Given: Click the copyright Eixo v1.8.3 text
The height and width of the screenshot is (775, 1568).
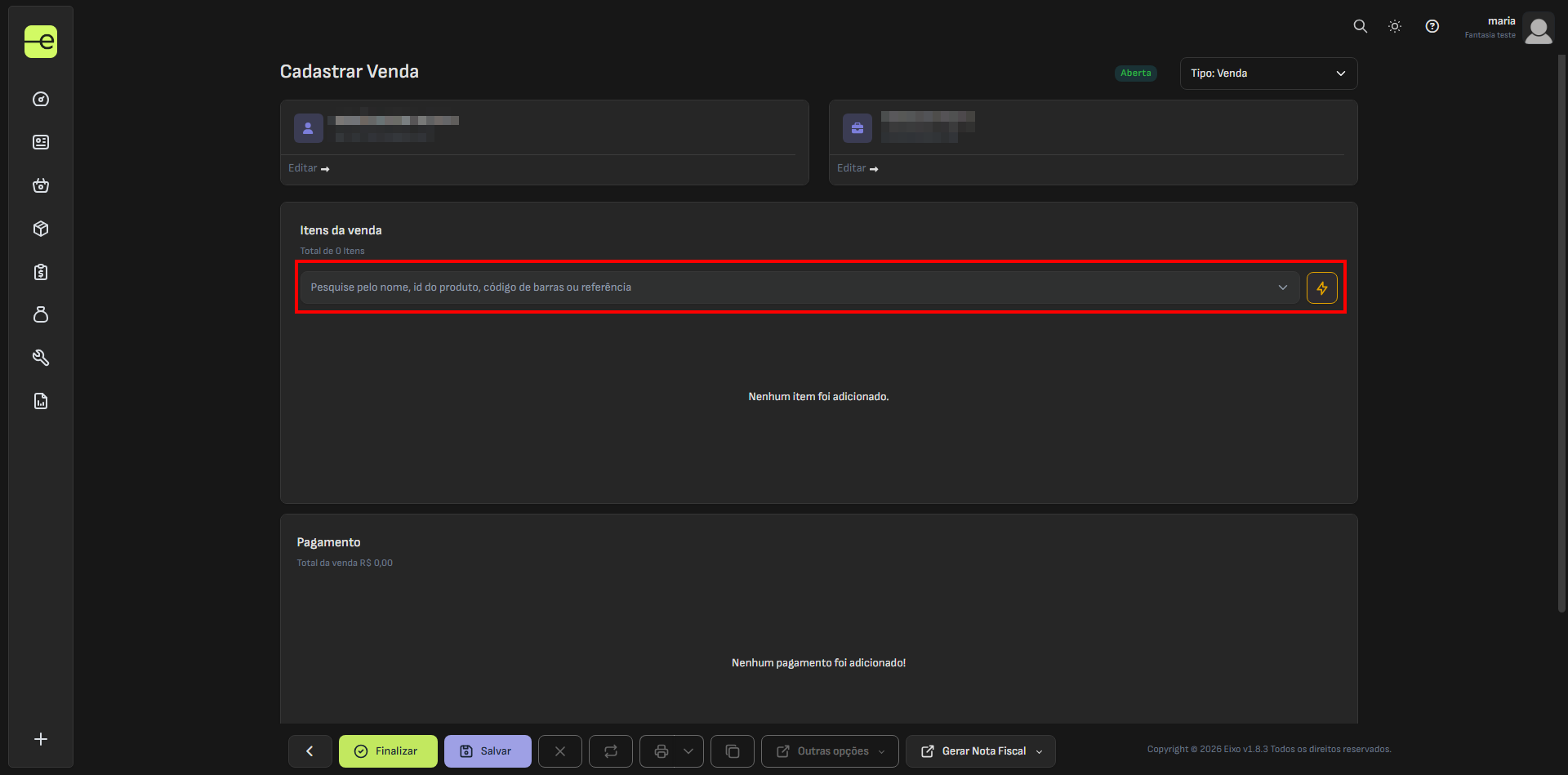Looking at the screenshot, I should pyautogui.click(x=1269, y=749).
